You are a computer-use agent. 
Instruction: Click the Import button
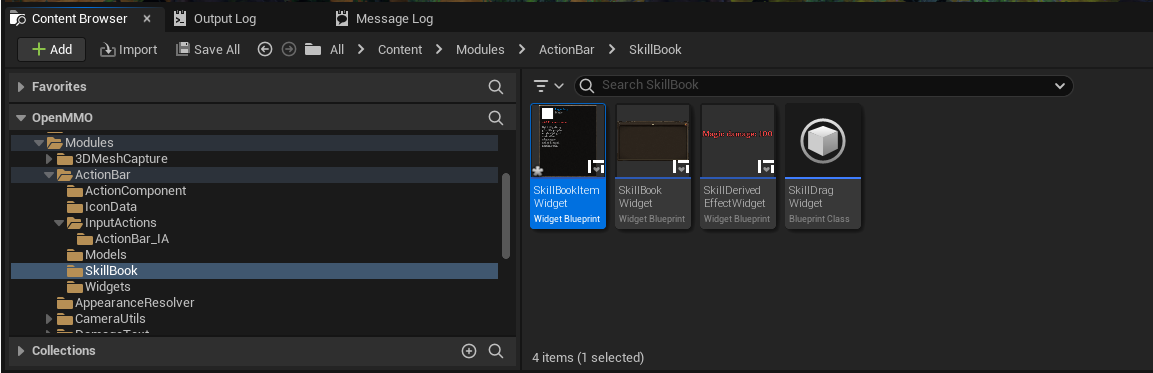point(129,49)
